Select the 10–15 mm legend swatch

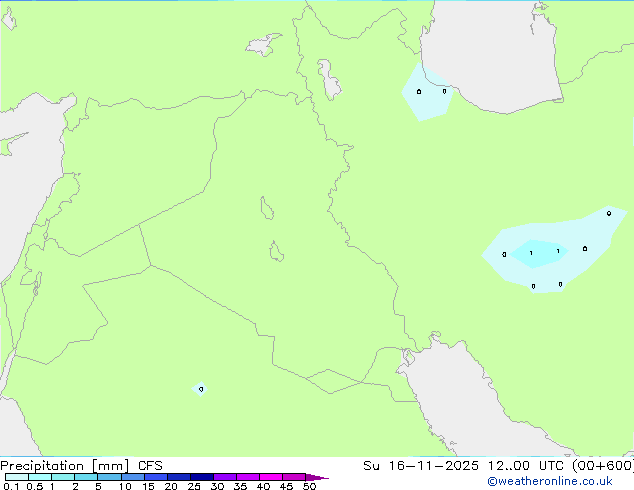coord(132,477)
